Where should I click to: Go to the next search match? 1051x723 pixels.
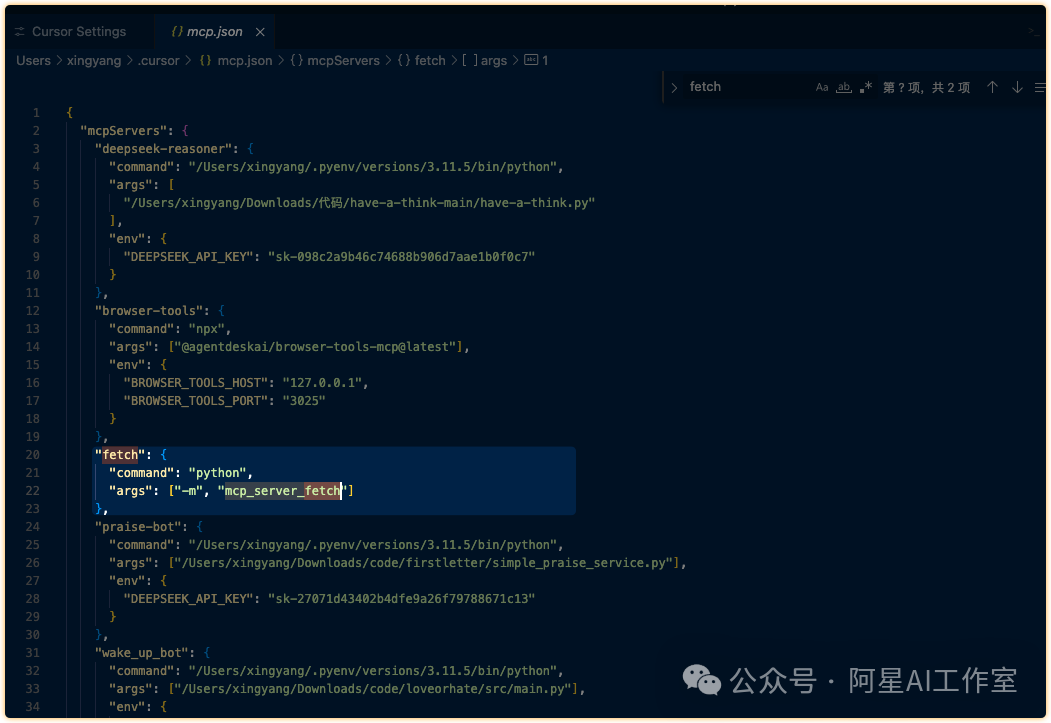1017,87
